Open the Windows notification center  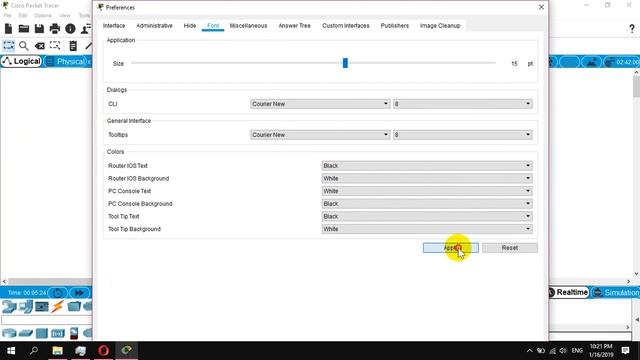[625, 351]
